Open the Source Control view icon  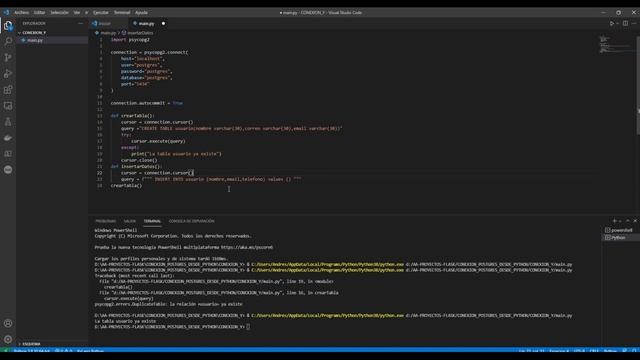point(8,58)
